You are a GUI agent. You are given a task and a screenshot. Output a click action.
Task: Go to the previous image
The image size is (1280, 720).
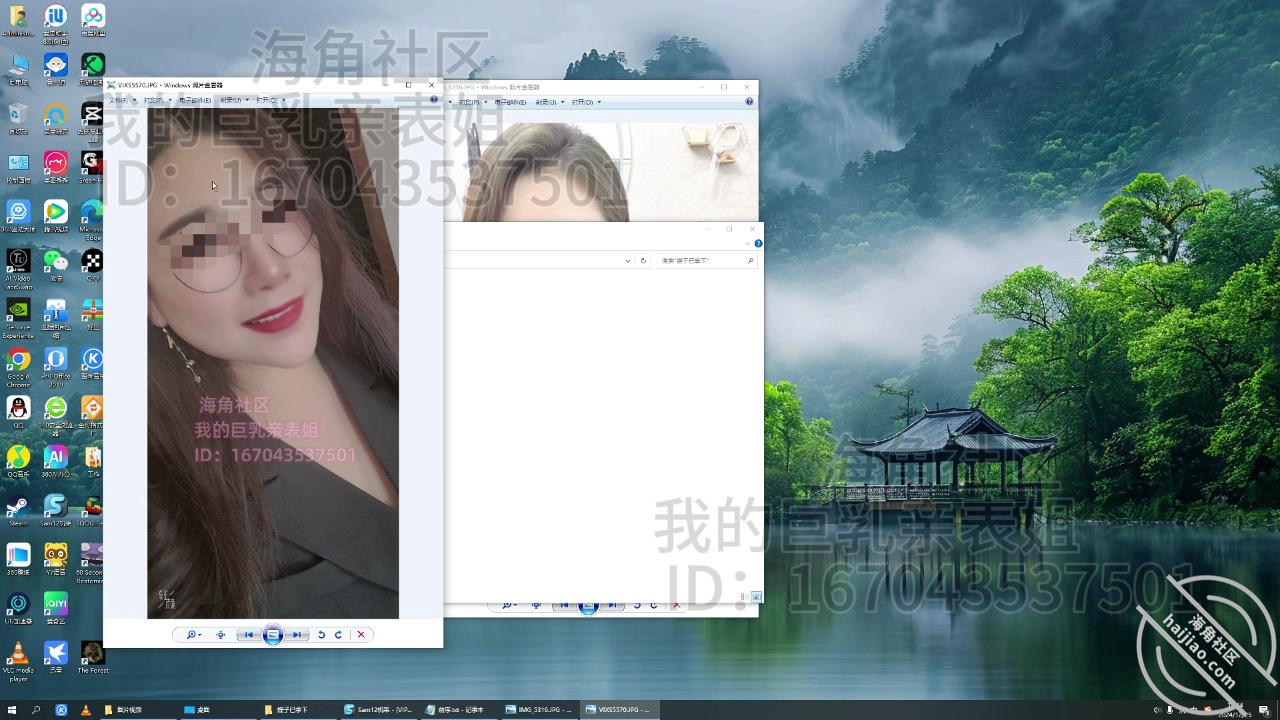[x=248, y=634]
